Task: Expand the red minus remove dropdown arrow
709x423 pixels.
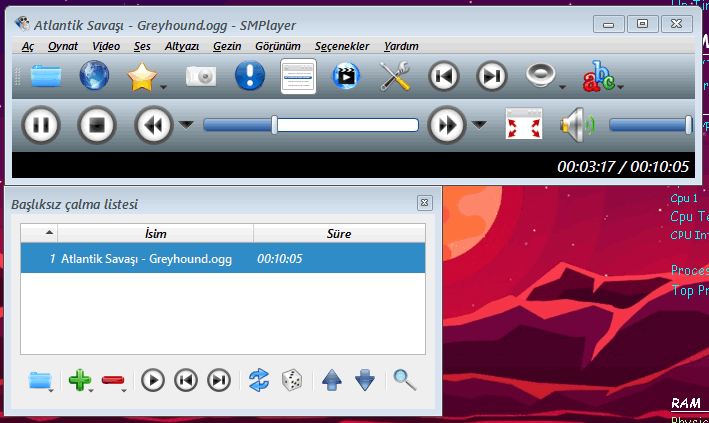Action: coord(124,390)
